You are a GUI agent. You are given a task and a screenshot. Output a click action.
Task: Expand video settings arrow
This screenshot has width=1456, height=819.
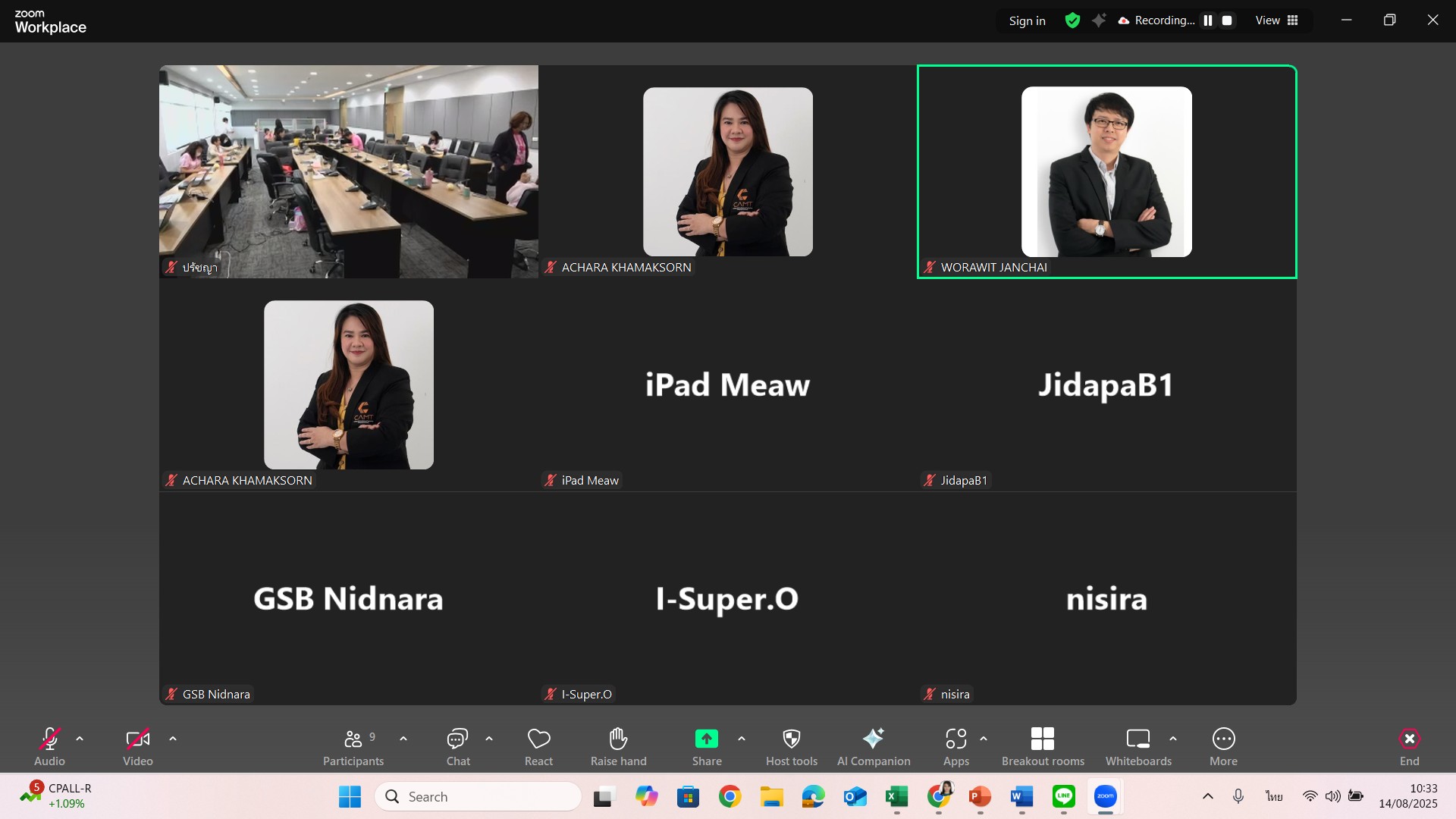173,739
